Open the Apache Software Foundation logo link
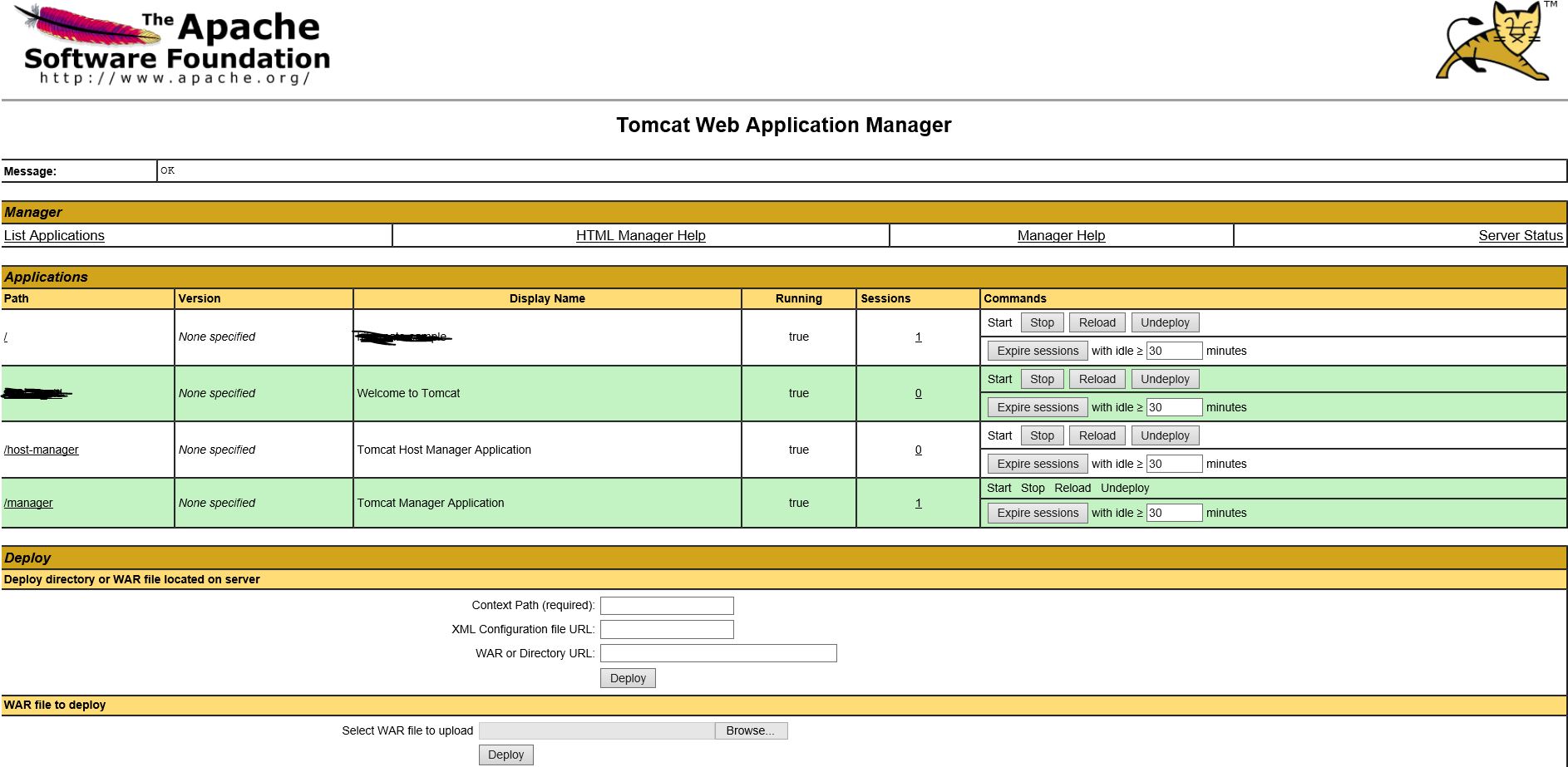Screen dimensions: 1568x767 pos(172,45)
